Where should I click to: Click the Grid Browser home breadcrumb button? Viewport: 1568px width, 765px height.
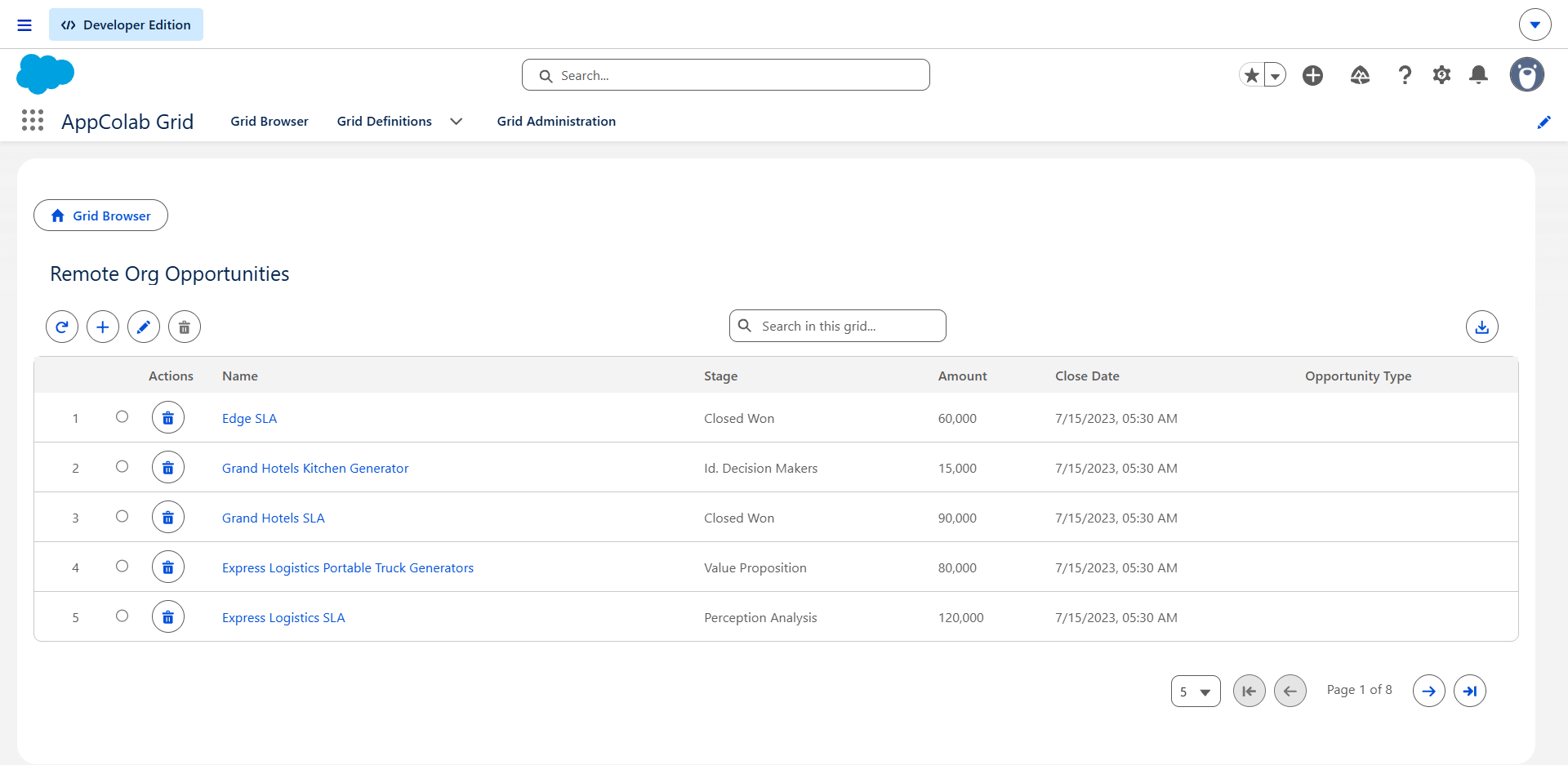(100, 216)
